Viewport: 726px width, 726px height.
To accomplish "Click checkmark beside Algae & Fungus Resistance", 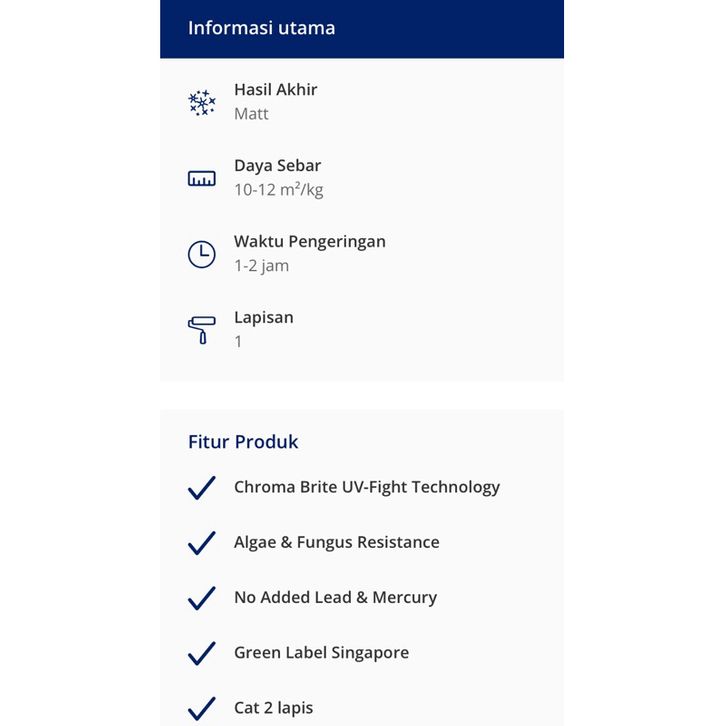I will pos(202,543).
